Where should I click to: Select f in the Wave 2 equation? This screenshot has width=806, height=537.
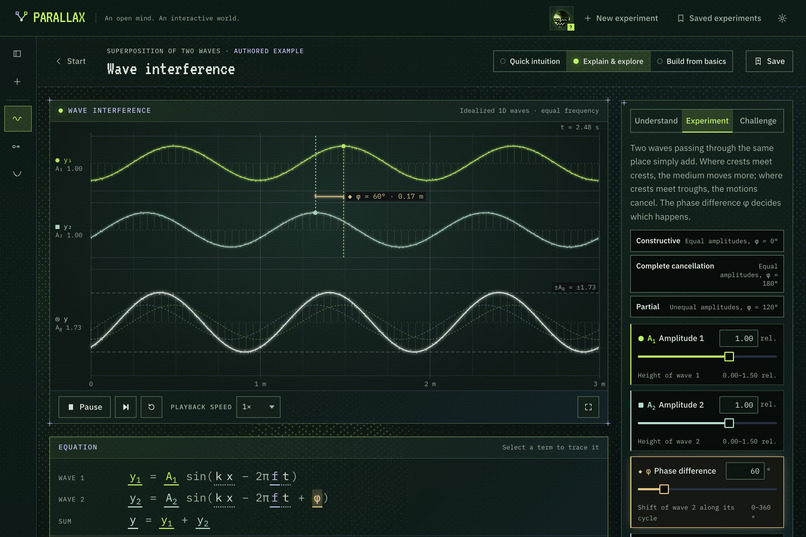274,498
